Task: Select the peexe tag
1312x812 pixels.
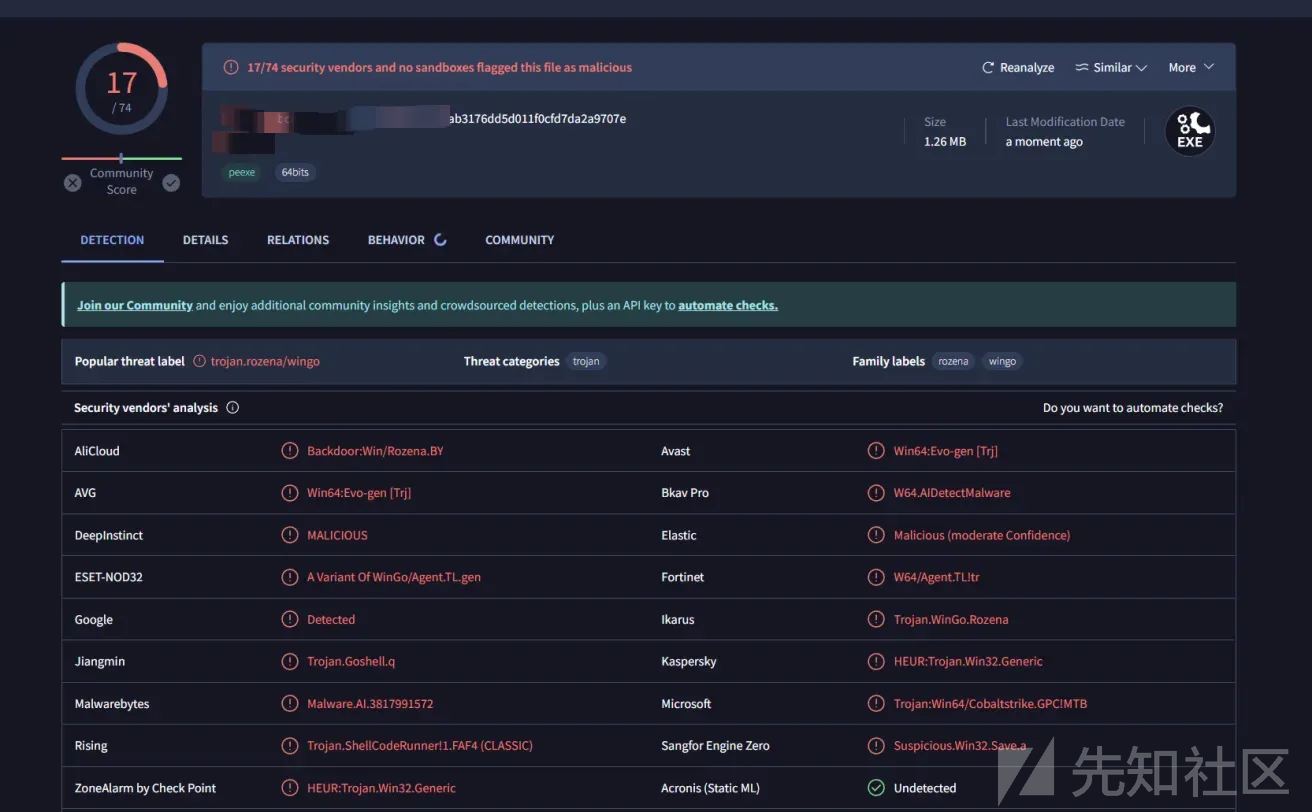Action: point(242,172)
